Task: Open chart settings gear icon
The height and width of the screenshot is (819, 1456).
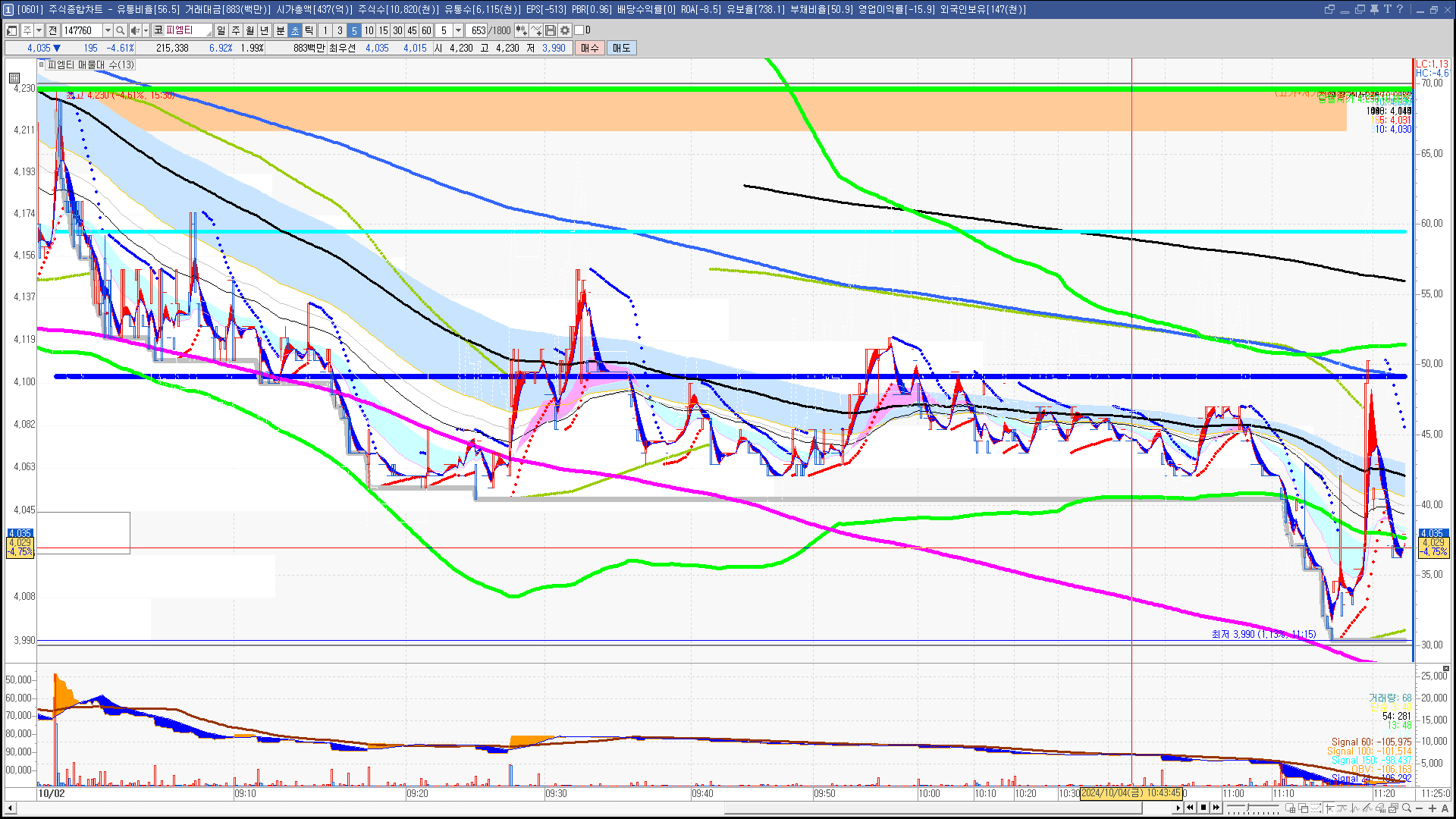Action: [x=565, y=30]
